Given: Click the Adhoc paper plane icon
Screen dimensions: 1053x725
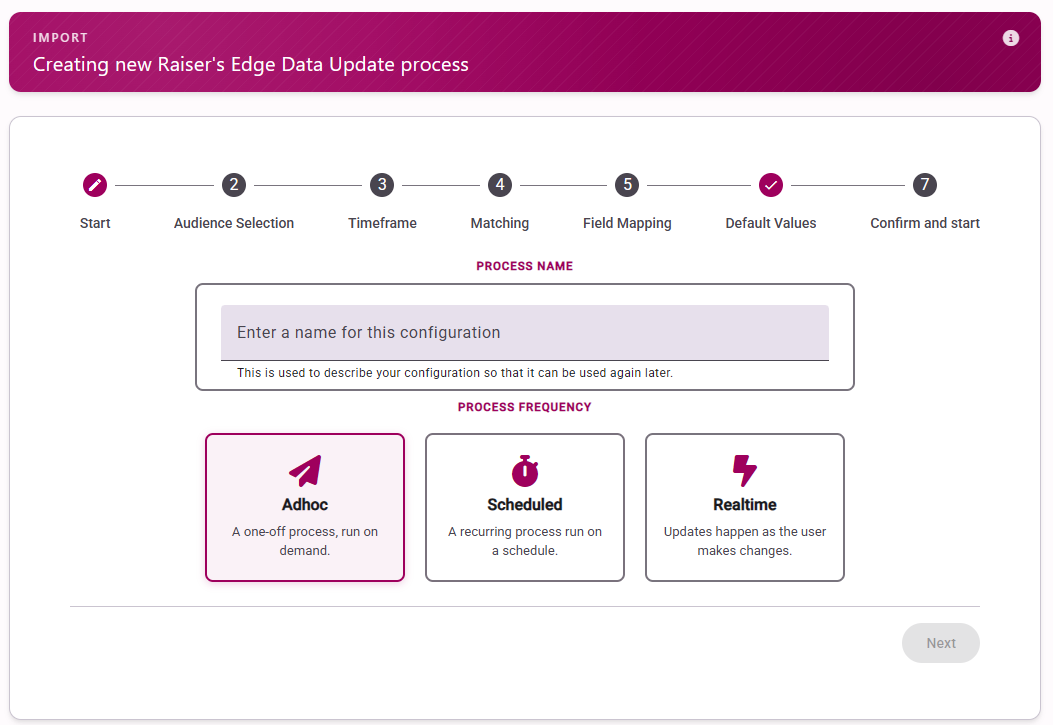Looking at the screenshot, I should point(305,471).
